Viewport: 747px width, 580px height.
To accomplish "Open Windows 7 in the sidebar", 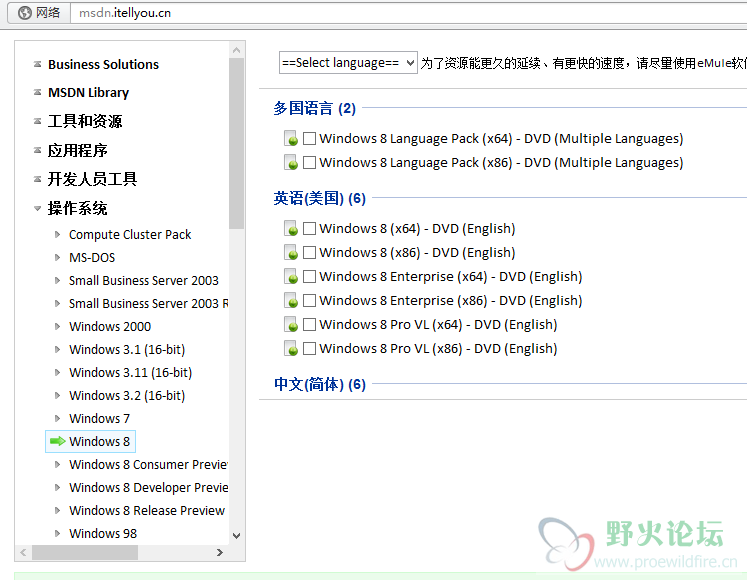I will pos(99,418).
